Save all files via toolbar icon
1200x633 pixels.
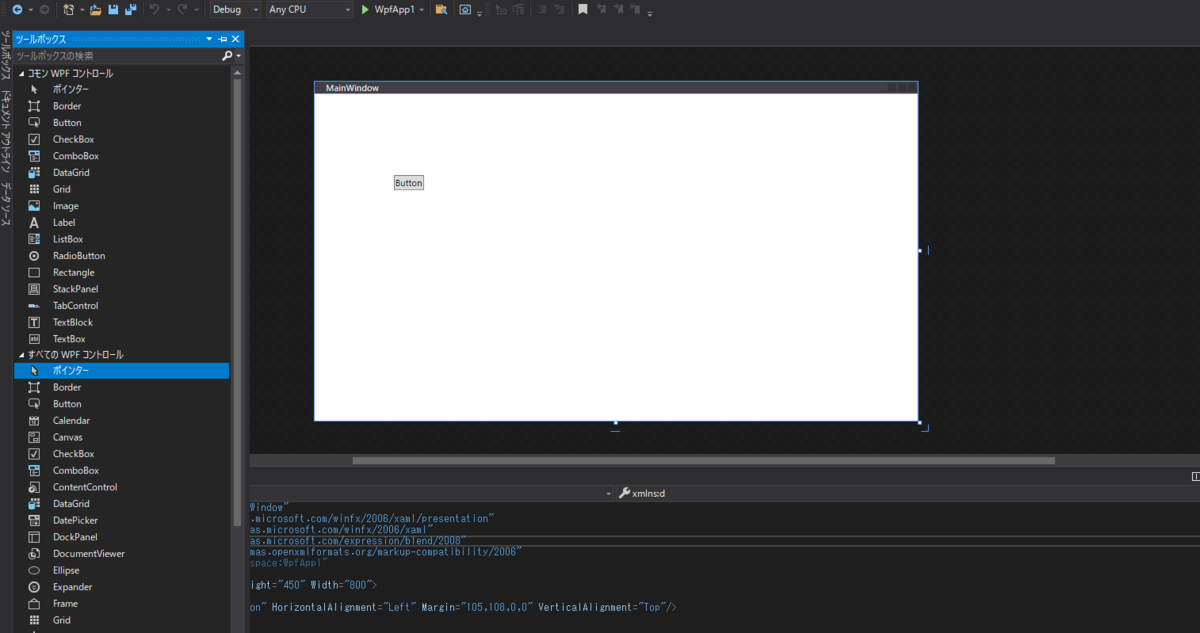click(131, 9)
